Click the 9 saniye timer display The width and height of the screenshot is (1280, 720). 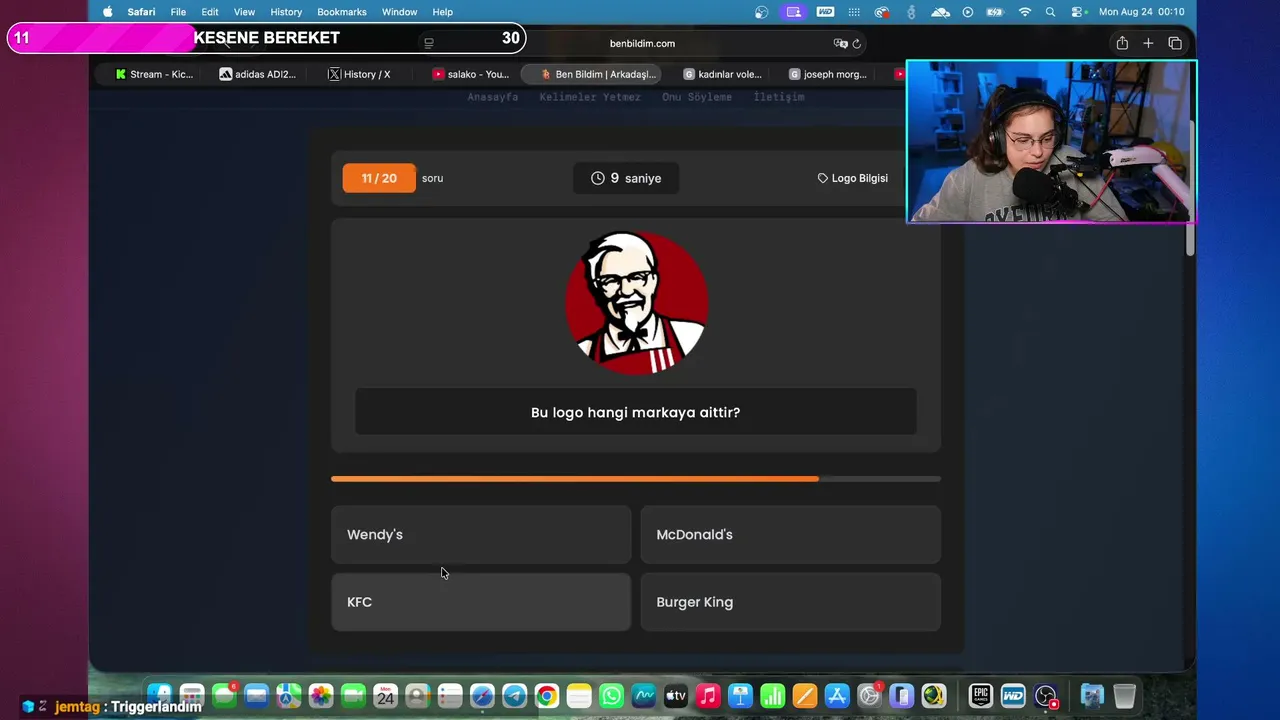point(626,178)
